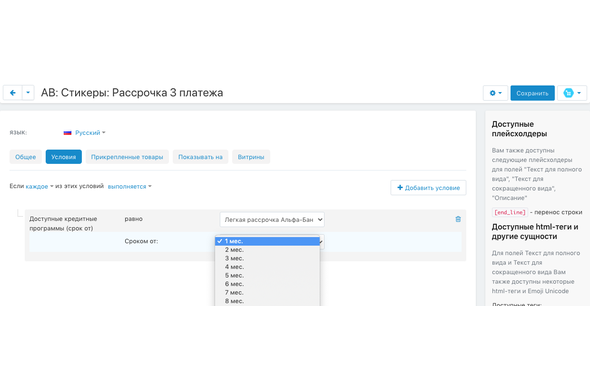Choose 4 мес. option
This screenshot has height=391, width=590.
(267, 267)
